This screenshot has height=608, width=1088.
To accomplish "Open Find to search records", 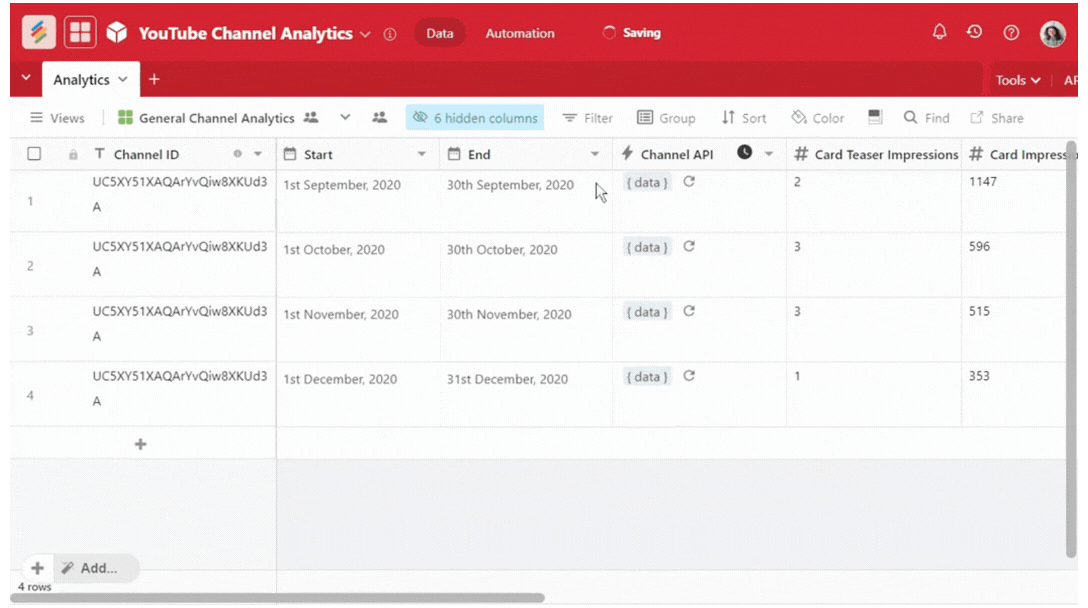I will 925,117.
